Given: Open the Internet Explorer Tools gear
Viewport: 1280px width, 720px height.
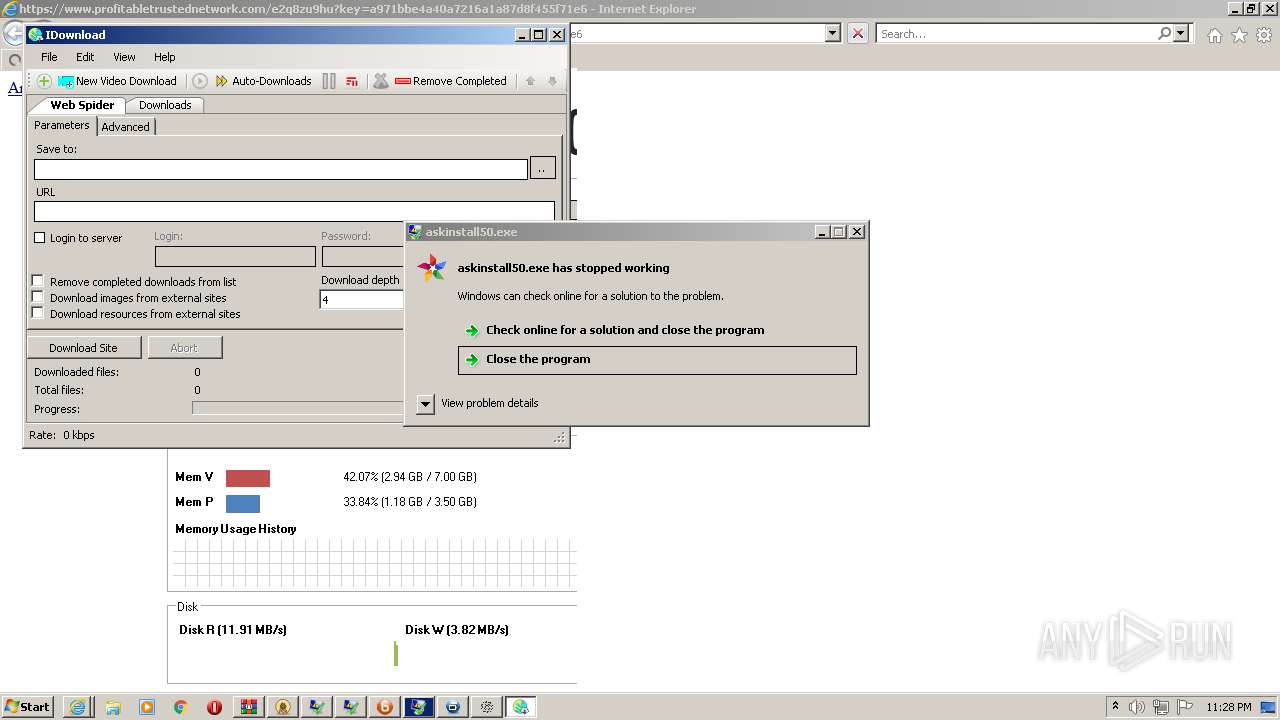Looking at the screenshot, I should click(x=1264, y=35).
